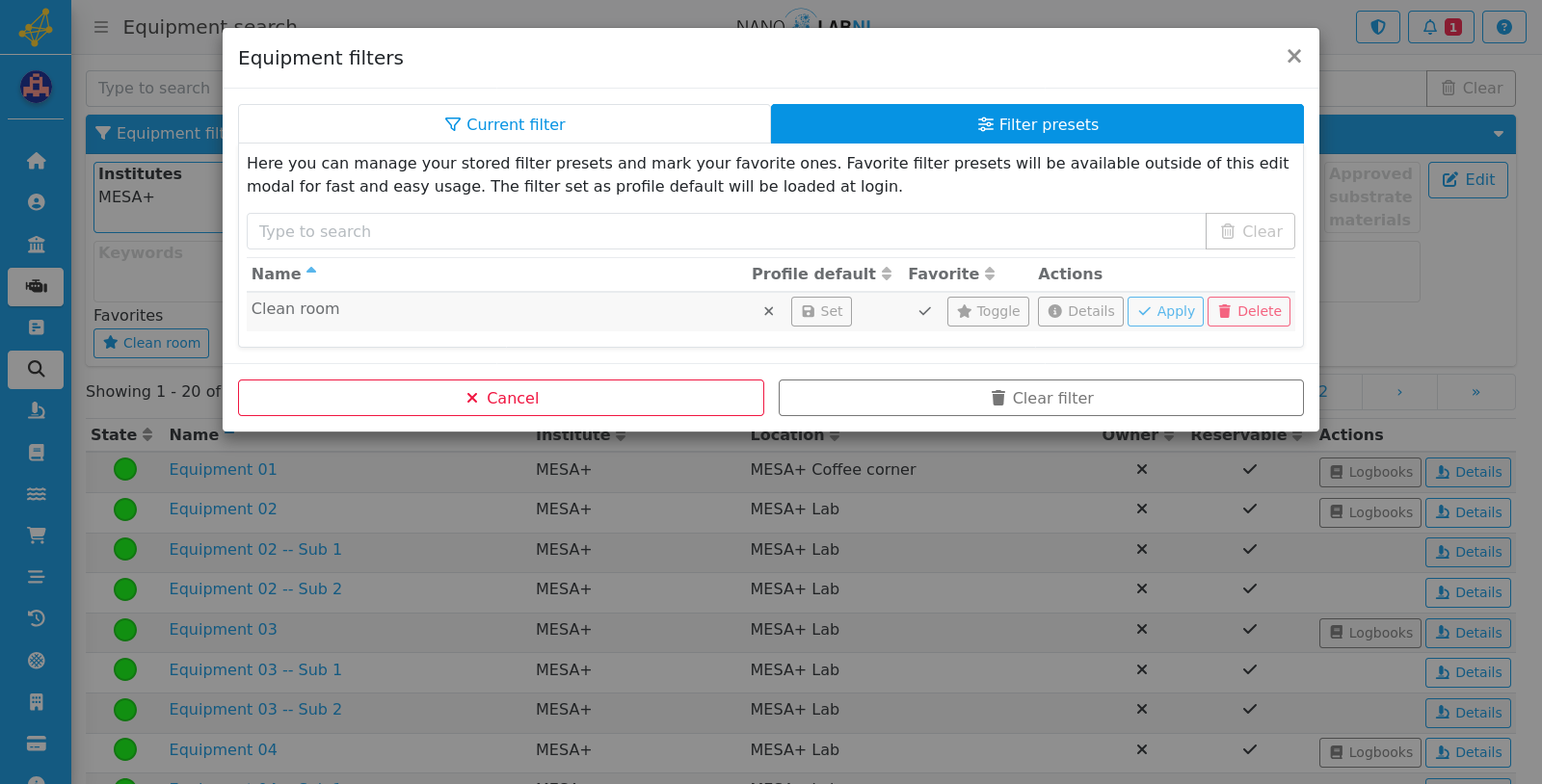1542x784 pixels.
Task: Set Clean room as profile default
Action: pos(821,312)
